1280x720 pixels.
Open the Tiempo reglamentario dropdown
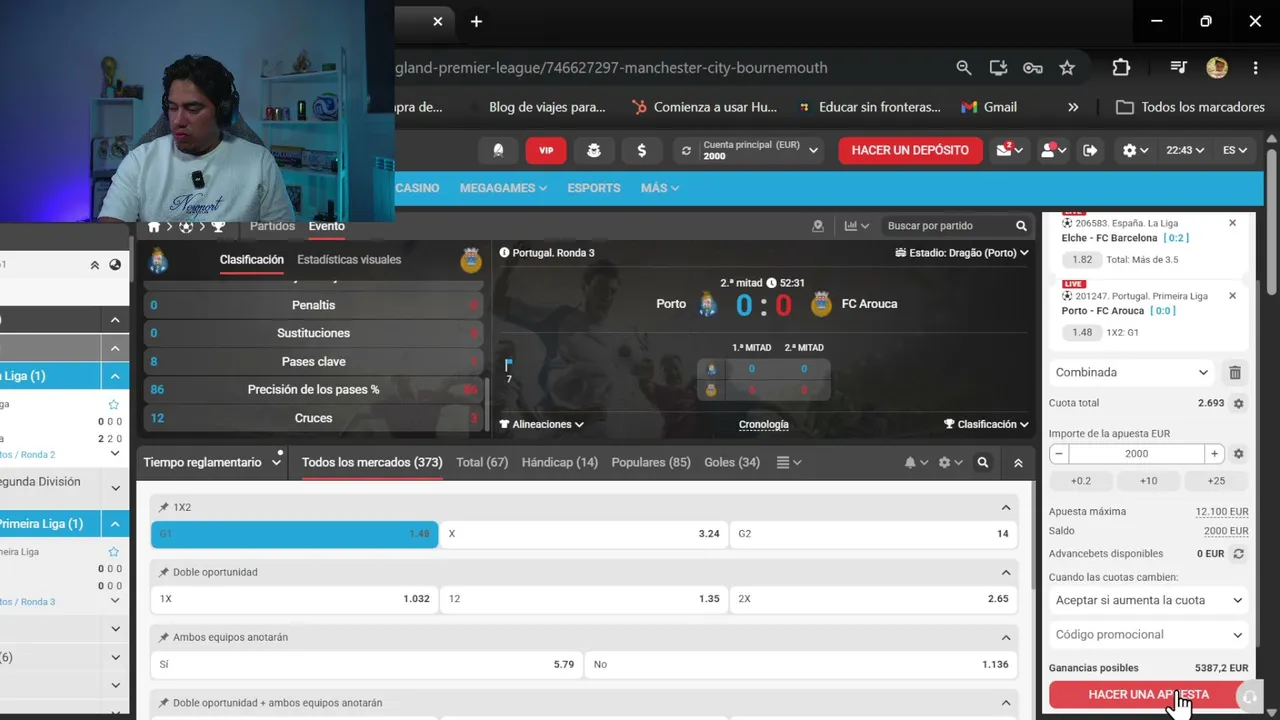(x=212, y=463)
